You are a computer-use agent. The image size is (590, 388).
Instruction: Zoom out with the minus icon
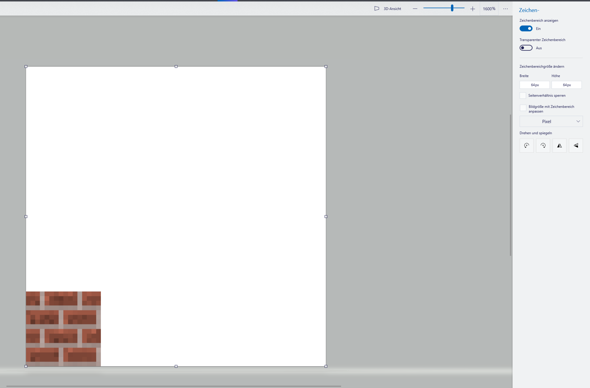(x=415, y=9)
